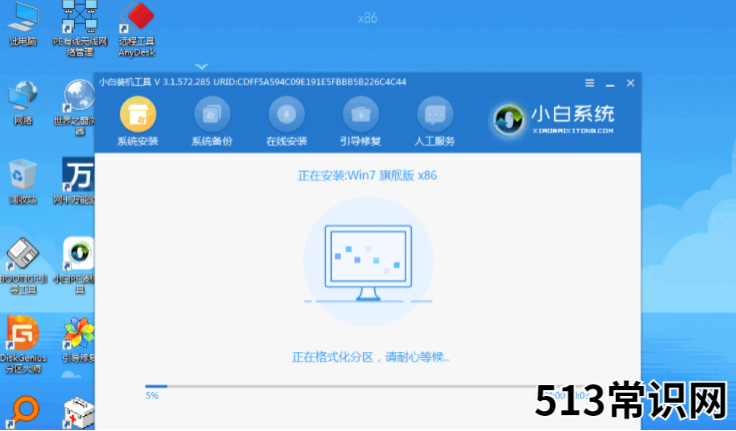
Task: Switch to 引导修复 tab in toolbar
Action: (360, 122)
